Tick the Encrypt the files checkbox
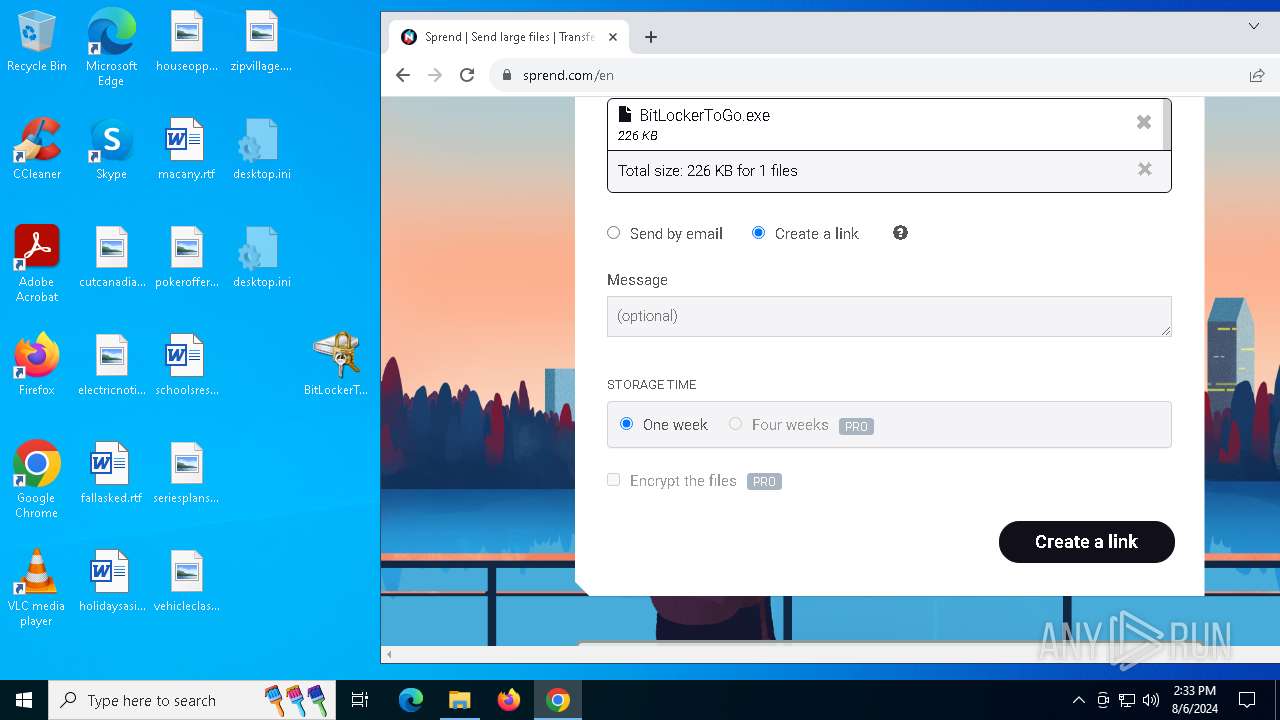Image resolution: width=1280 pixels, height=720 pixels. click(614, 480)
